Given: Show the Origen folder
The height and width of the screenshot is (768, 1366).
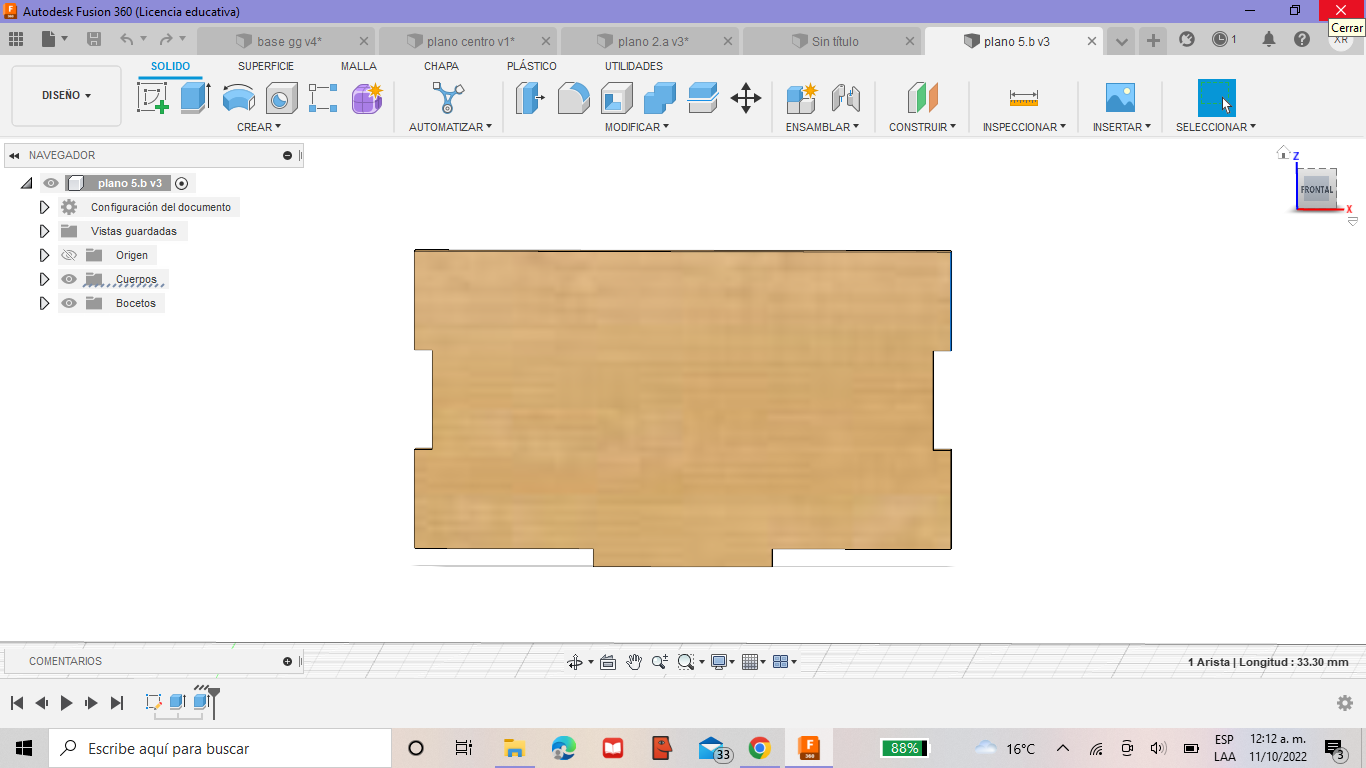Looking at the screenshot, I should pos(69,255).
